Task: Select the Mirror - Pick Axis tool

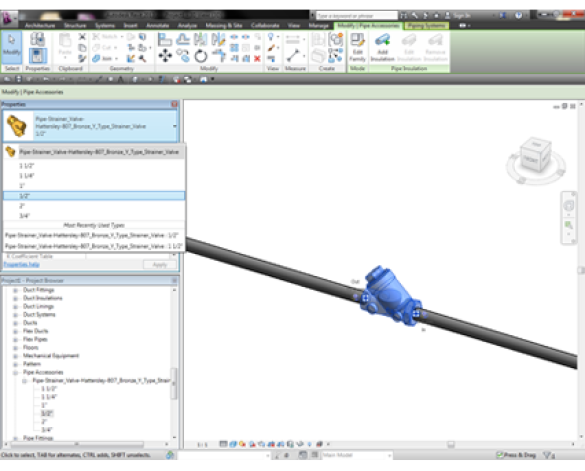Action: pyautogui.click(x=200, y=40)
